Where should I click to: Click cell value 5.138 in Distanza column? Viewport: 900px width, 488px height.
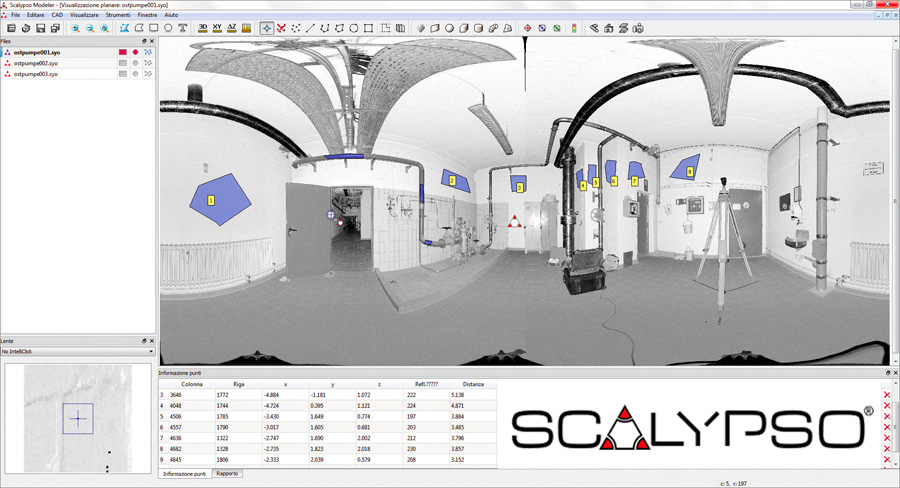tap(457, 395)
